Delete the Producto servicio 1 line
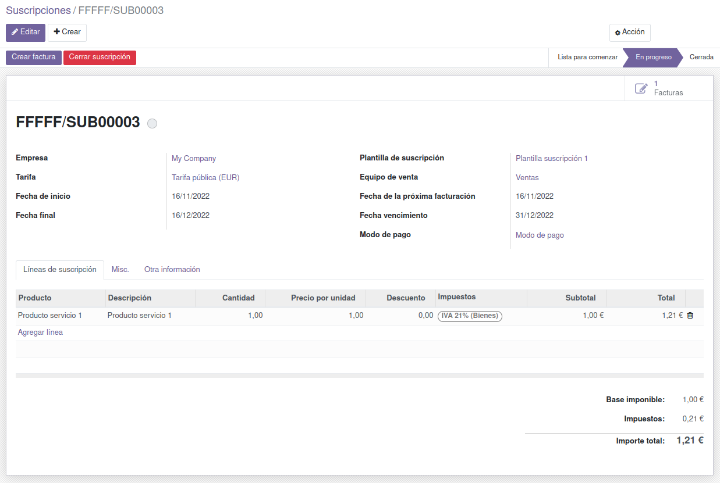720x483 pixels. (x=690, y=315)
